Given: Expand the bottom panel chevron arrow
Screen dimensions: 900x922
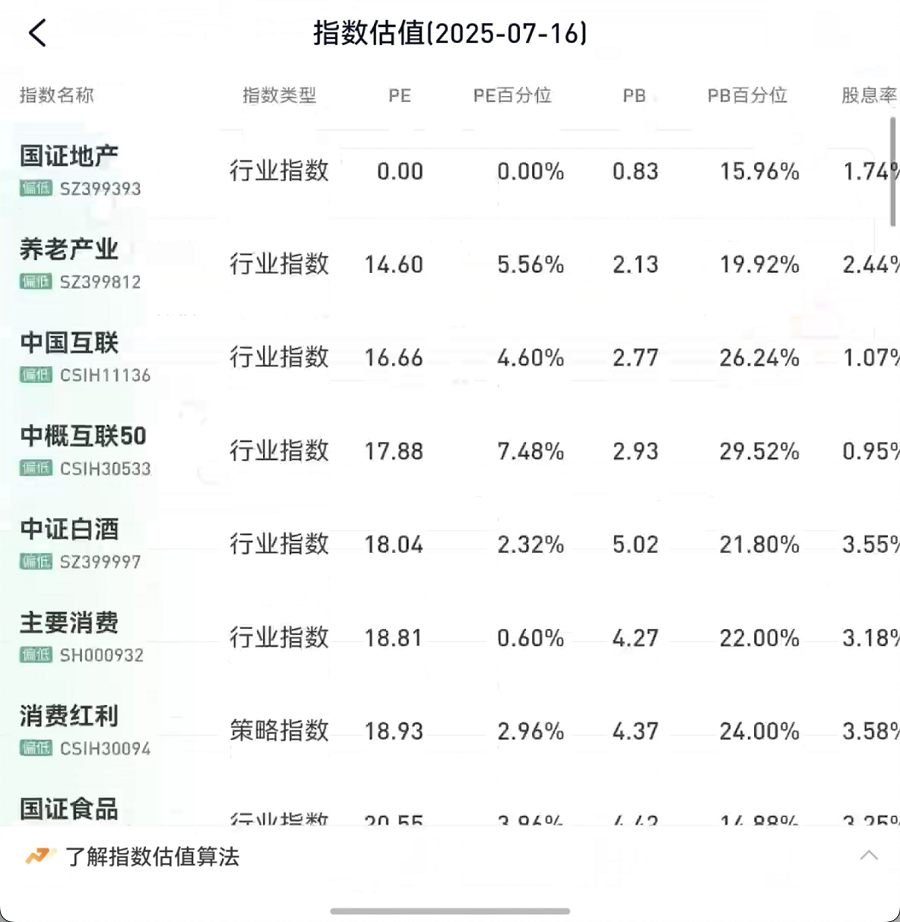Looking at the screenshot, I should coord(869,856).
